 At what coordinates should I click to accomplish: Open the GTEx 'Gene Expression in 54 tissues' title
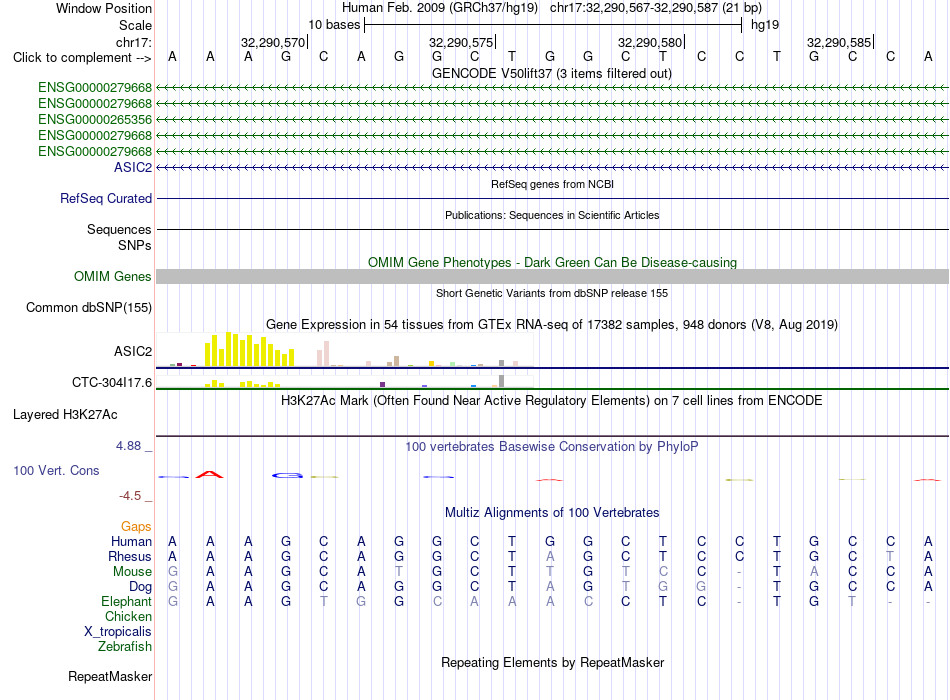552,324
